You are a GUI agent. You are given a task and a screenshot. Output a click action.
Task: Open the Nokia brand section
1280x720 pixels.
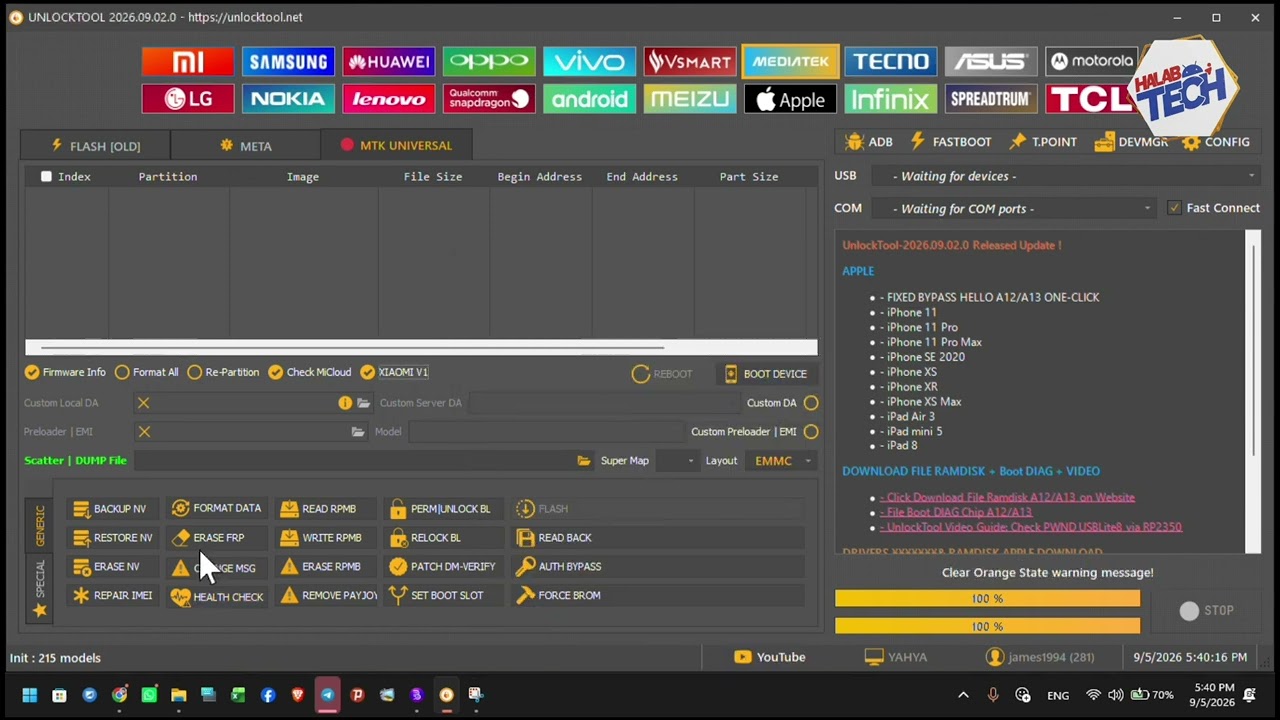288,99
